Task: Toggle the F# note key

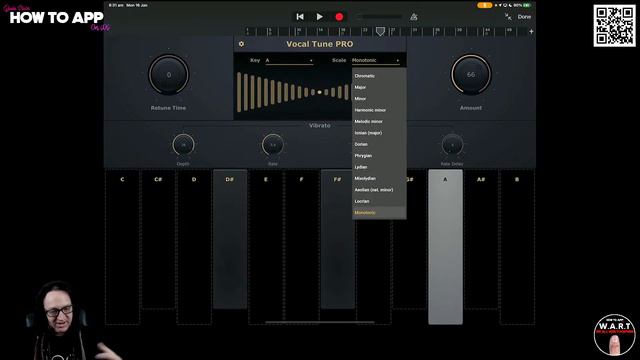Action: coord(337,239)
